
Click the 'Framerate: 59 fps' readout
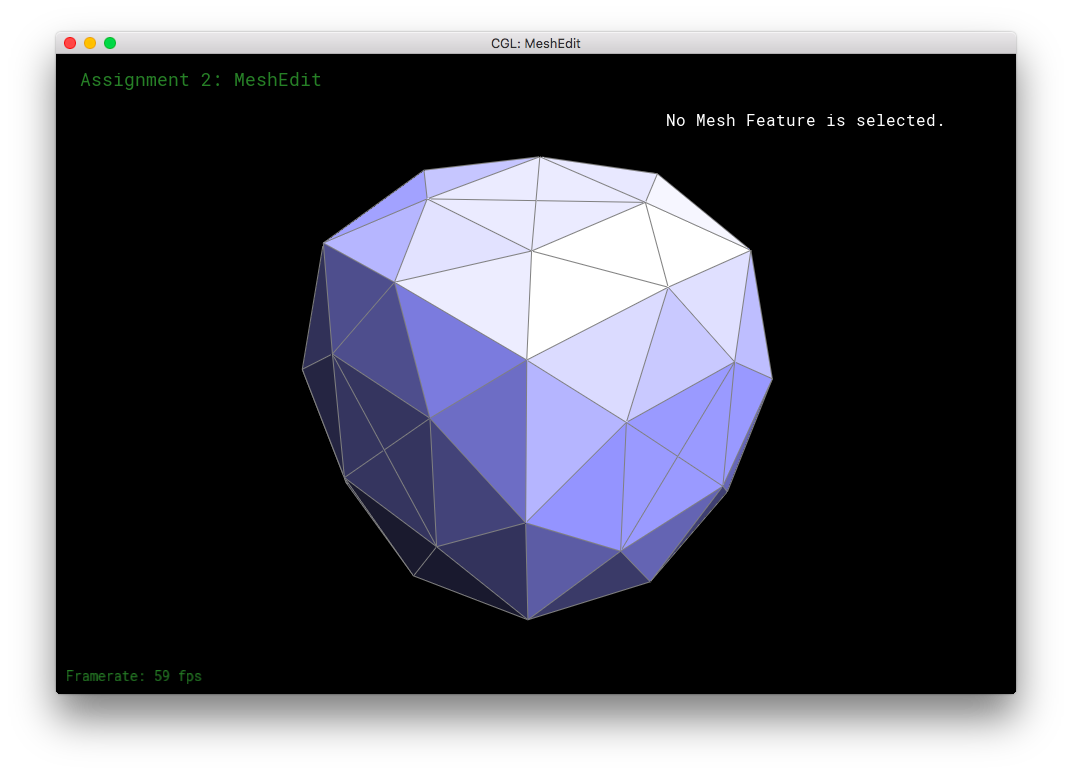pos(134,676)
